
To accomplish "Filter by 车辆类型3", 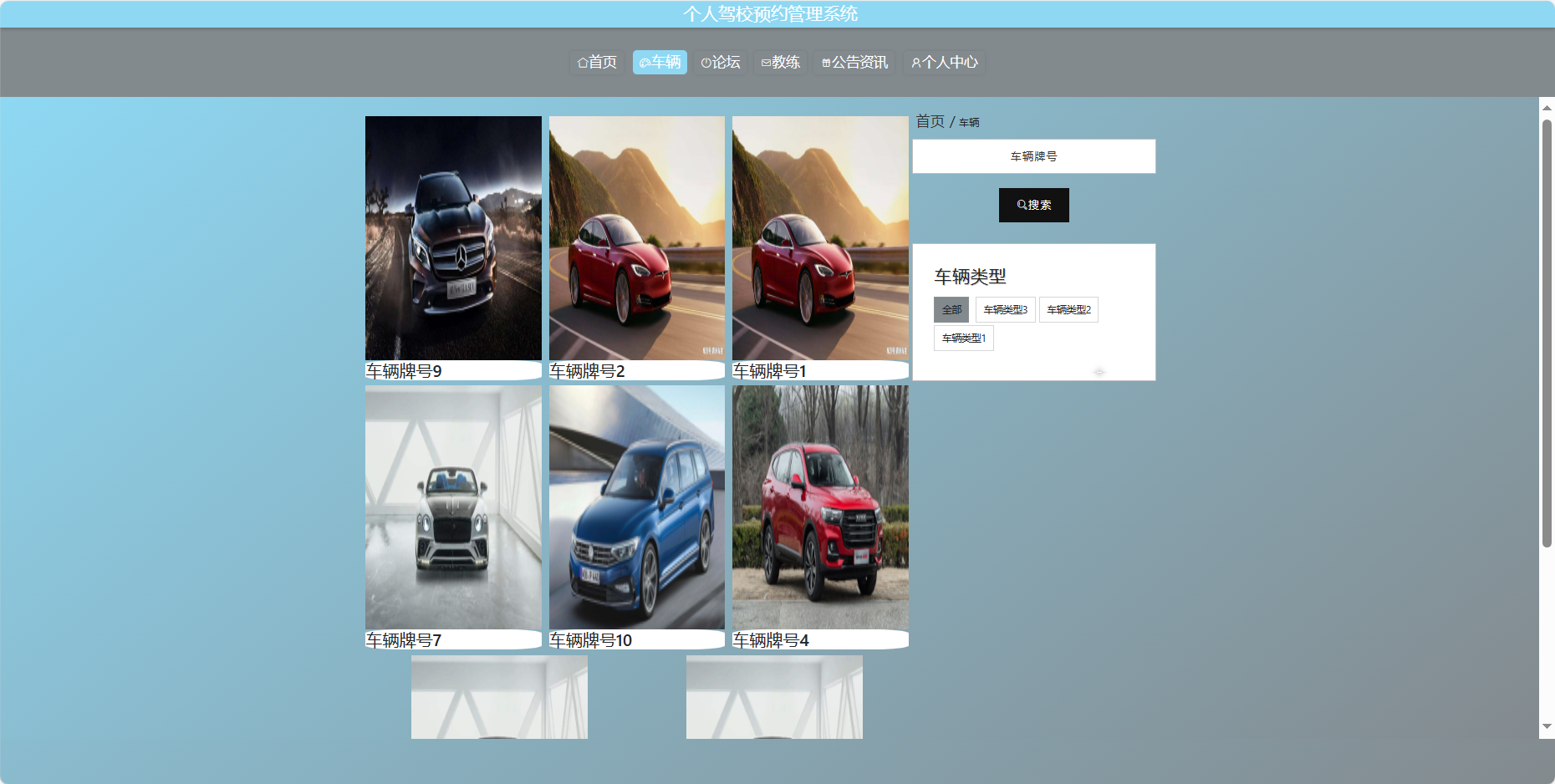I will [1006, 309].
